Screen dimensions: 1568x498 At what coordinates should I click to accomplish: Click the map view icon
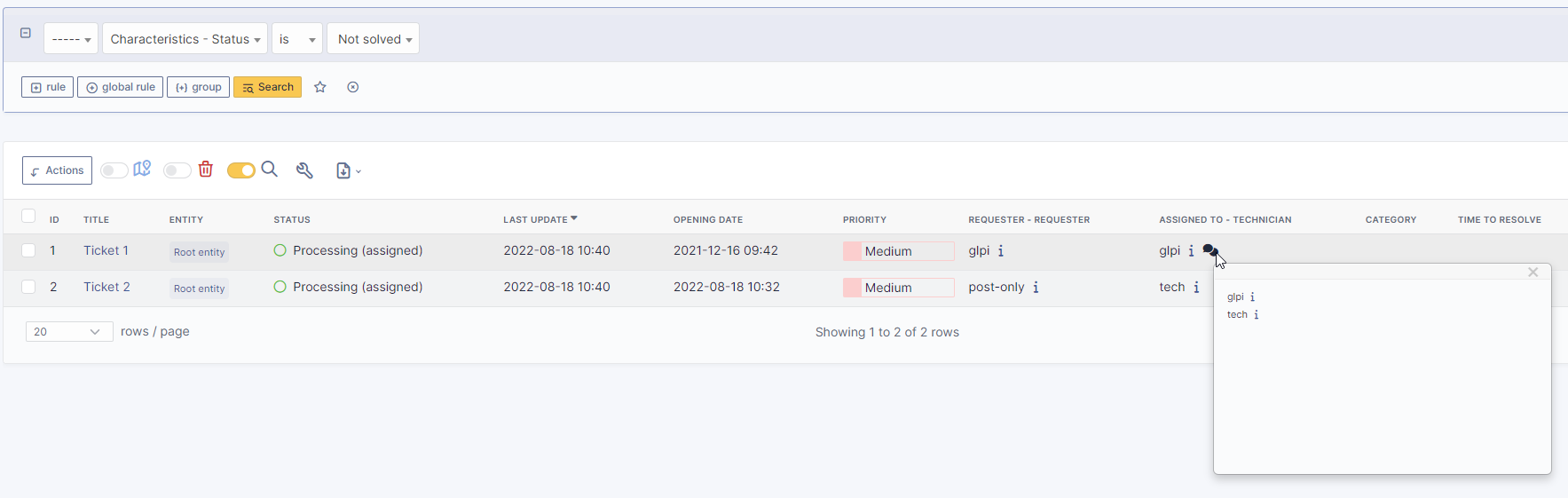(x=142, y=169)
